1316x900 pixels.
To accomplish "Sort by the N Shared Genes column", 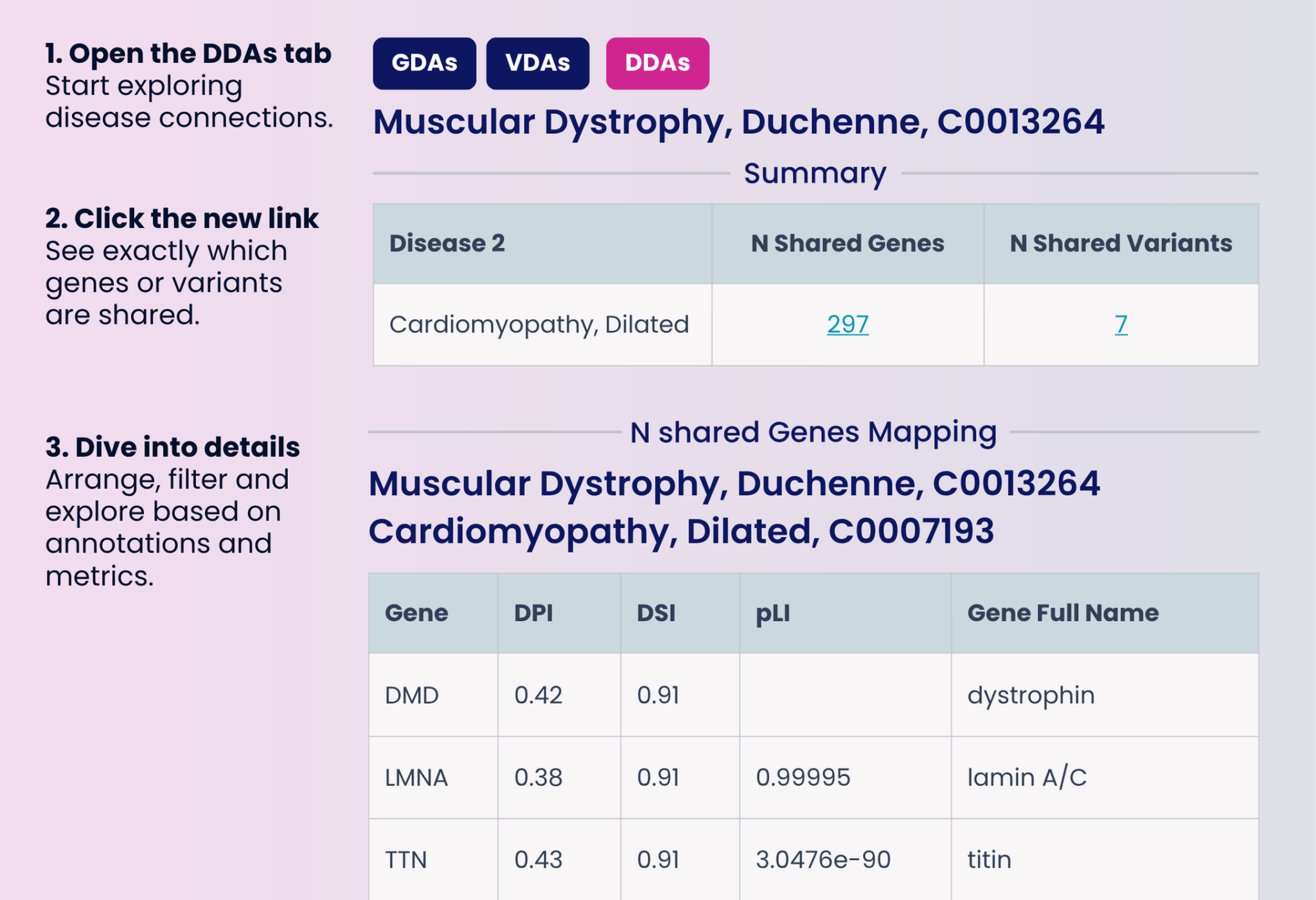I will (847, 243).
